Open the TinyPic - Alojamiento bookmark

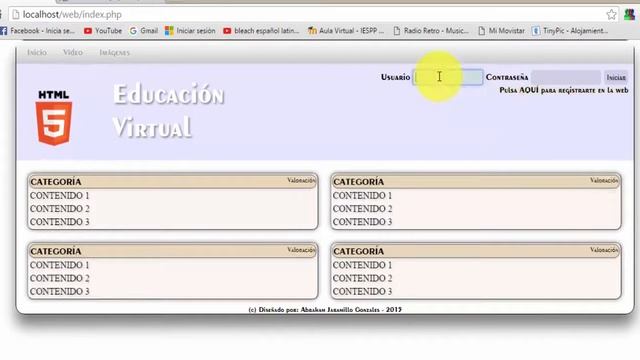(x=570, y=31)
